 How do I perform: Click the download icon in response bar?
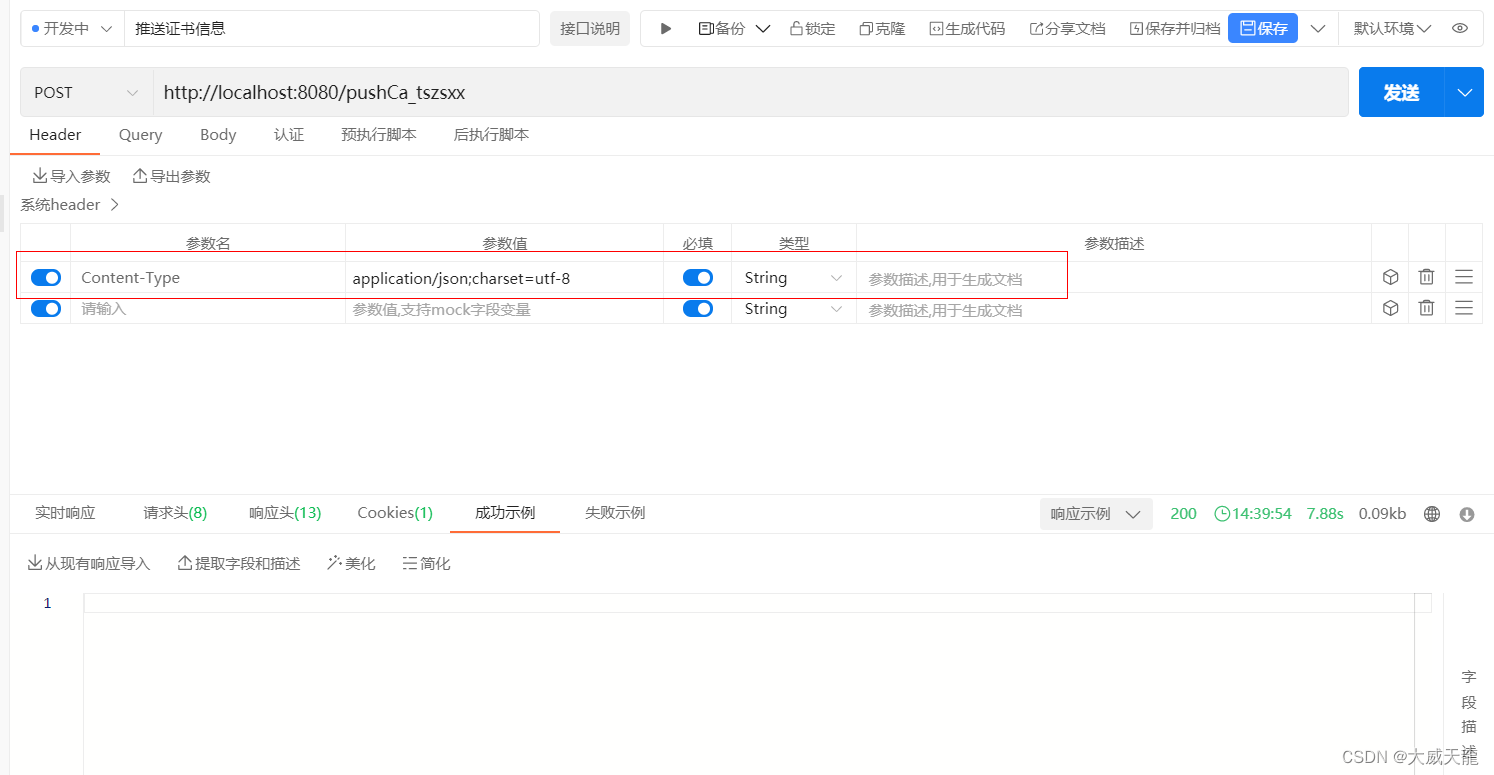click(x=1467, y=514)
